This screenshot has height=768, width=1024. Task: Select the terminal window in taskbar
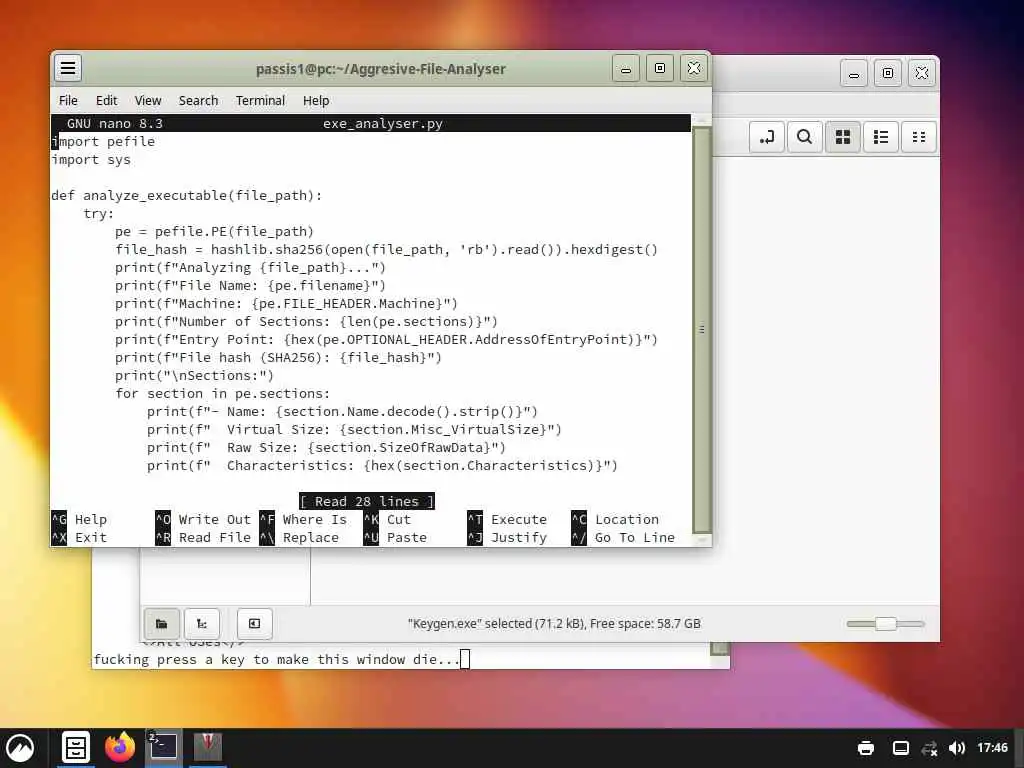pos(163,747)
